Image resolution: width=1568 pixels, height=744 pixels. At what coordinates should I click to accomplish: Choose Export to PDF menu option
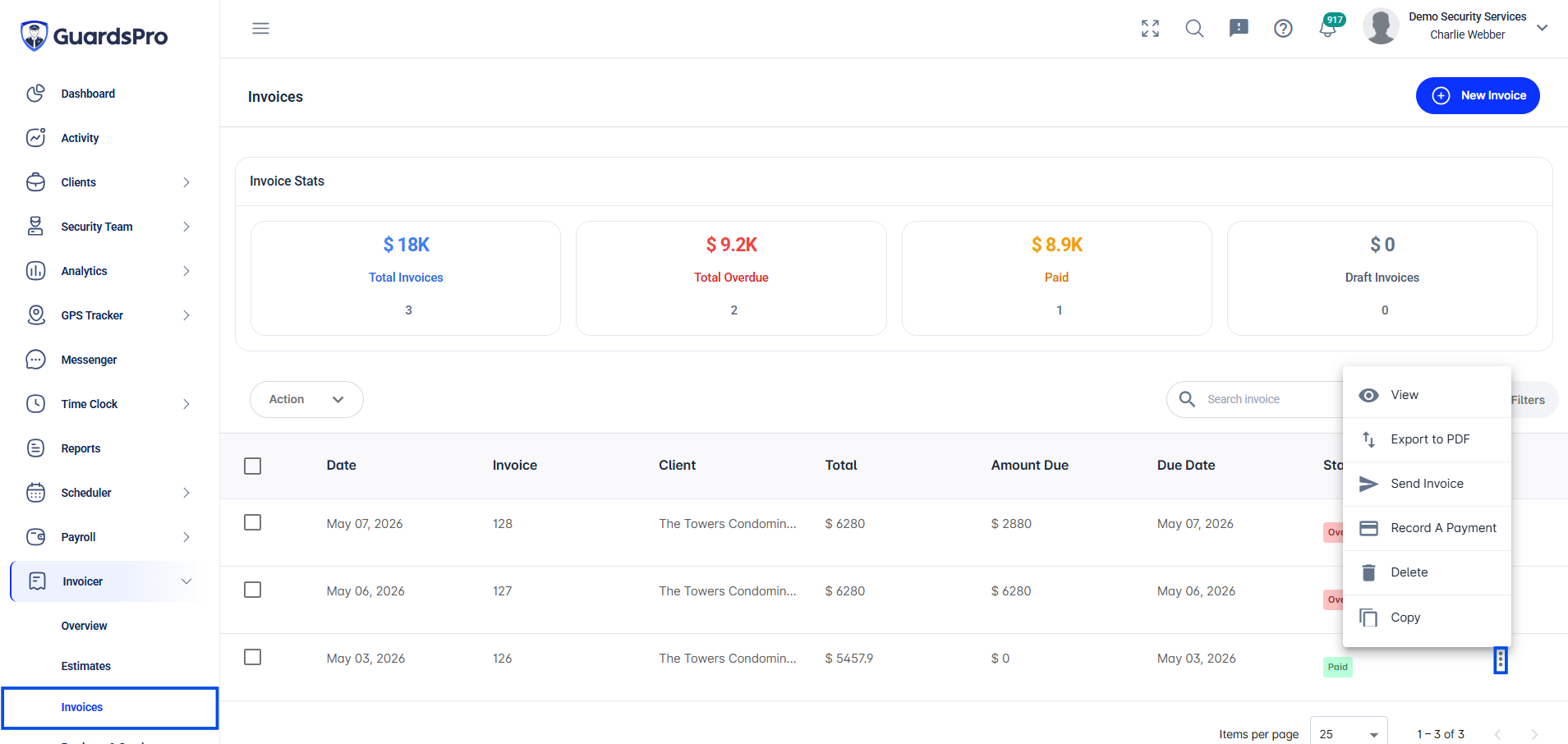[x=1427, y=439]
